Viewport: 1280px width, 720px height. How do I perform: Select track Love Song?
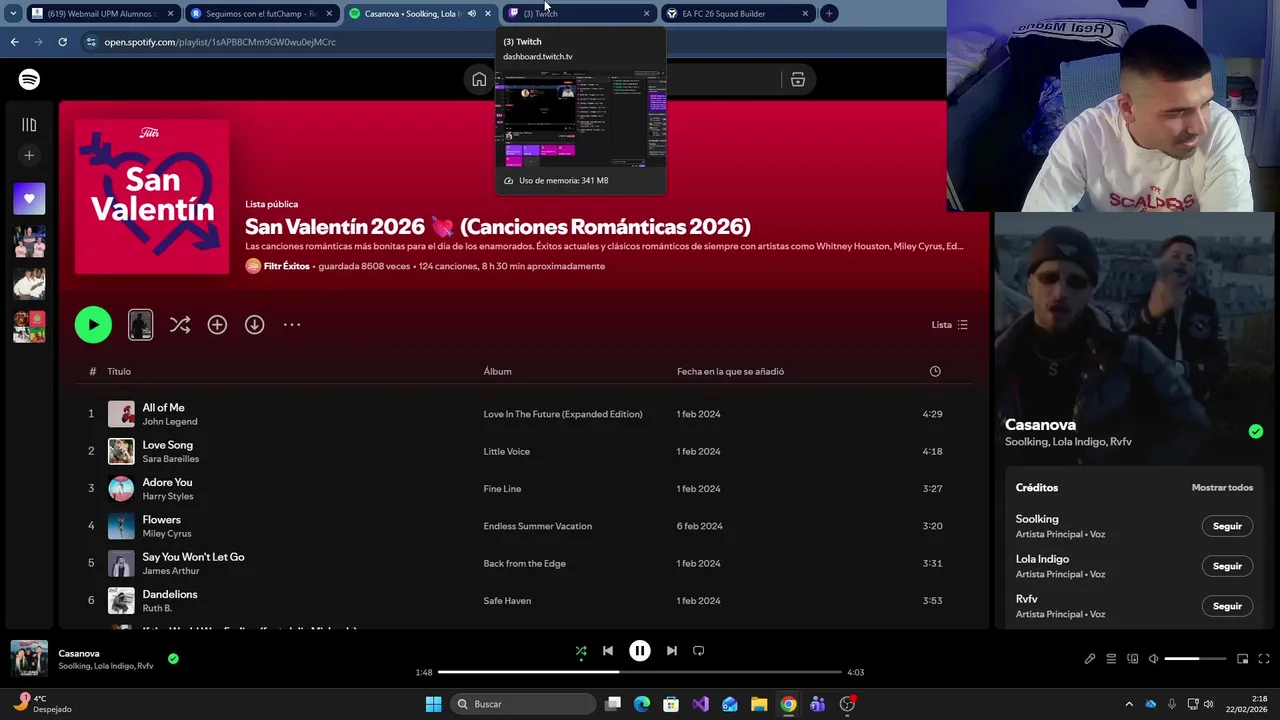click(x=167, y=445)
